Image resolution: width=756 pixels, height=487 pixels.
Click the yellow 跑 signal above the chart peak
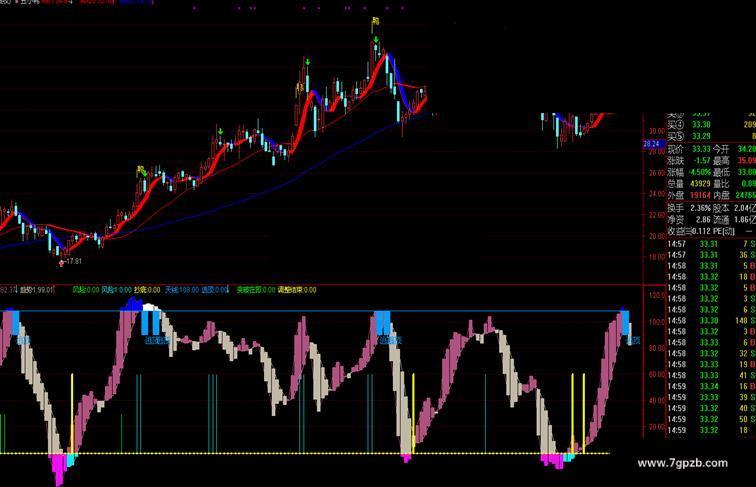(x=375, y=22)
